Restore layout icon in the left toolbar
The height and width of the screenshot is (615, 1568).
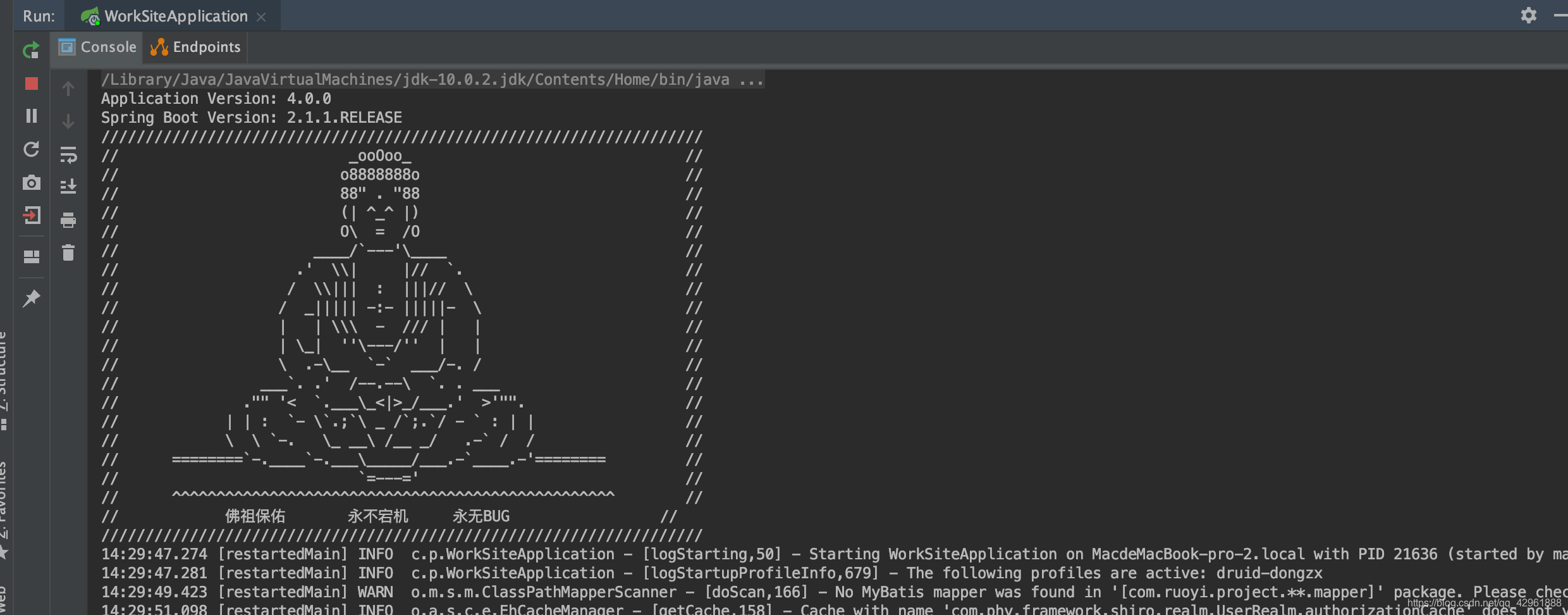[31, 256]
